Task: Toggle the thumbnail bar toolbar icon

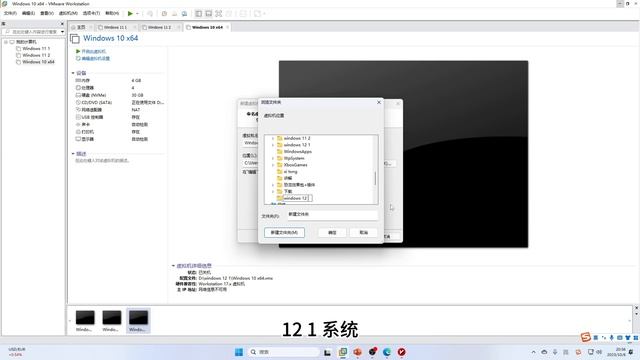Action: [209, 13]
